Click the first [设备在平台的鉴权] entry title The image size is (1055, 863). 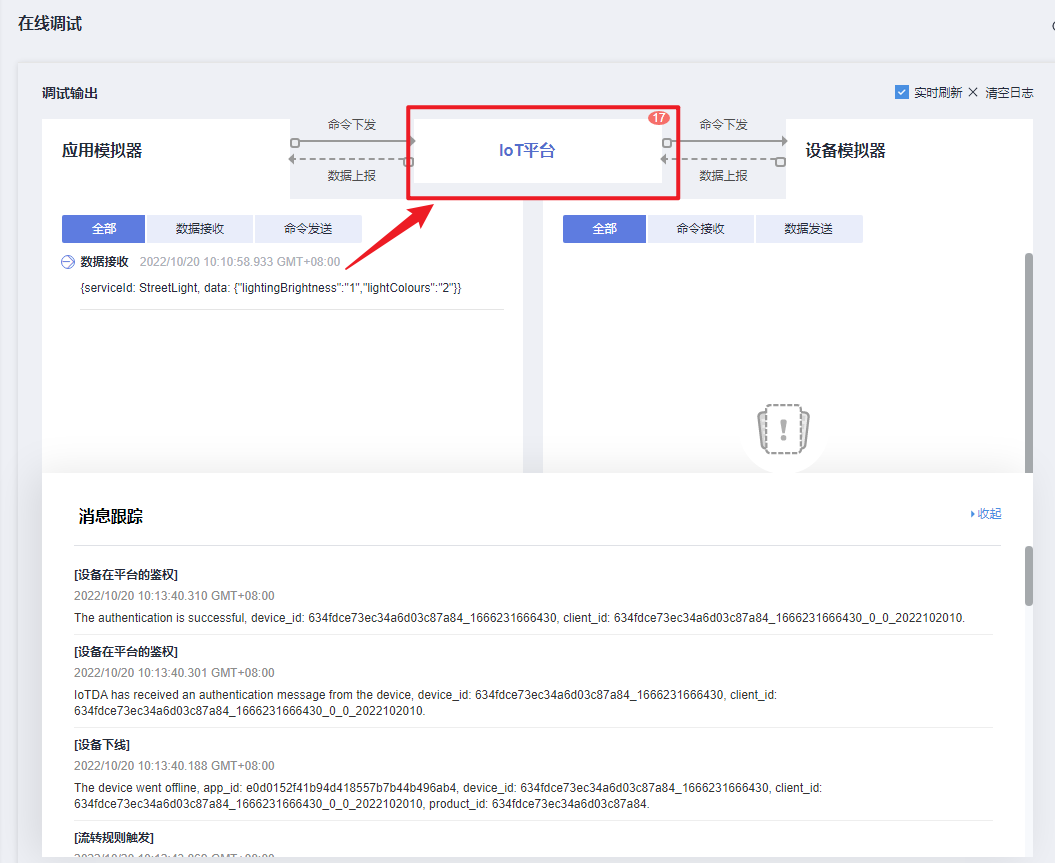pyautogui.click(x=126, y=574)
